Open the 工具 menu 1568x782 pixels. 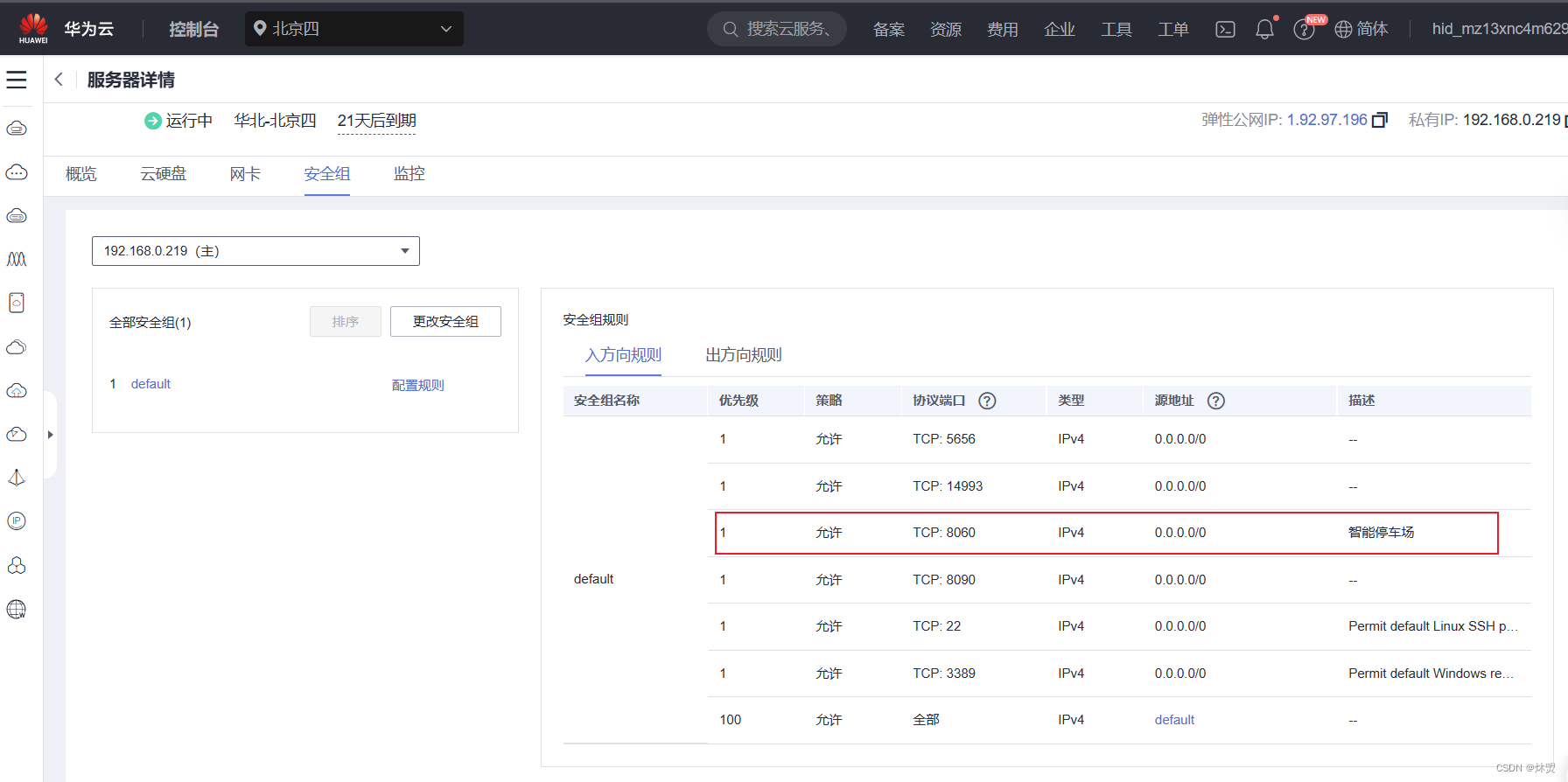tap(1116, 30)
